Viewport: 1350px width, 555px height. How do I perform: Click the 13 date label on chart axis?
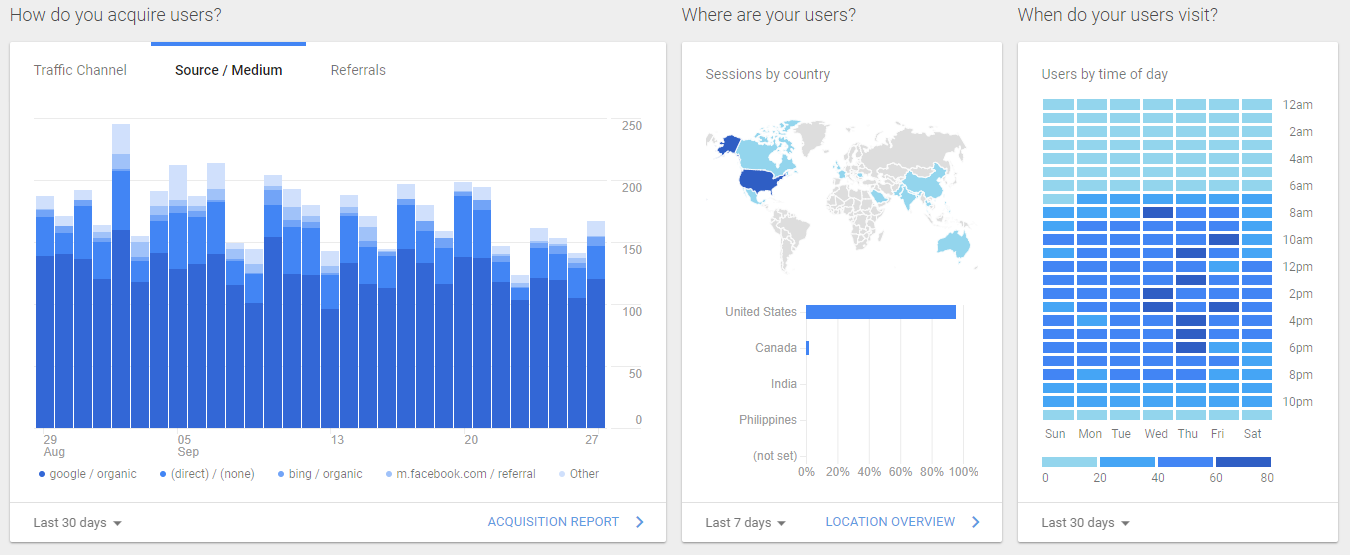coord(337,440)
